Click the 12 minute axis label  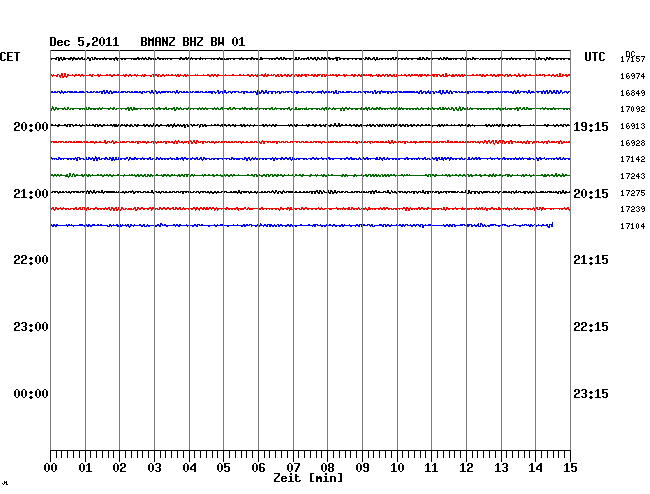pos(466,468)
